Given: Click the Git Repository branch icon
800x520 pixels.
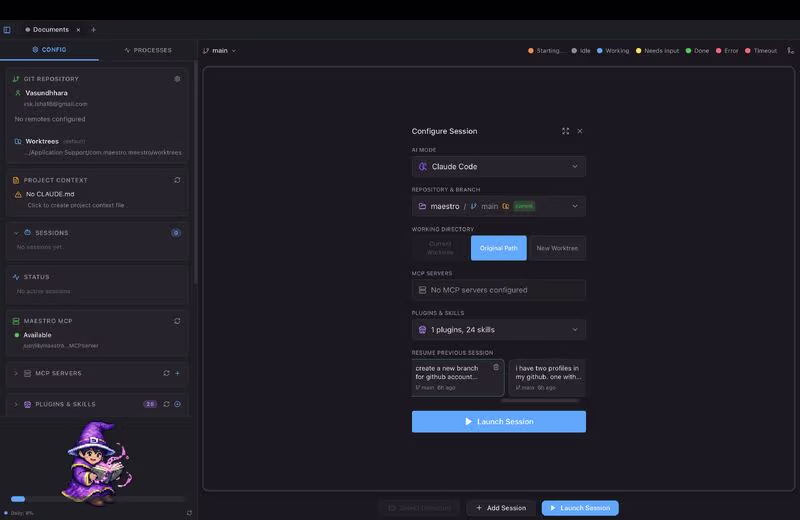Looking at the screenshot, I should pyautogui.click(x=16, y=79).
